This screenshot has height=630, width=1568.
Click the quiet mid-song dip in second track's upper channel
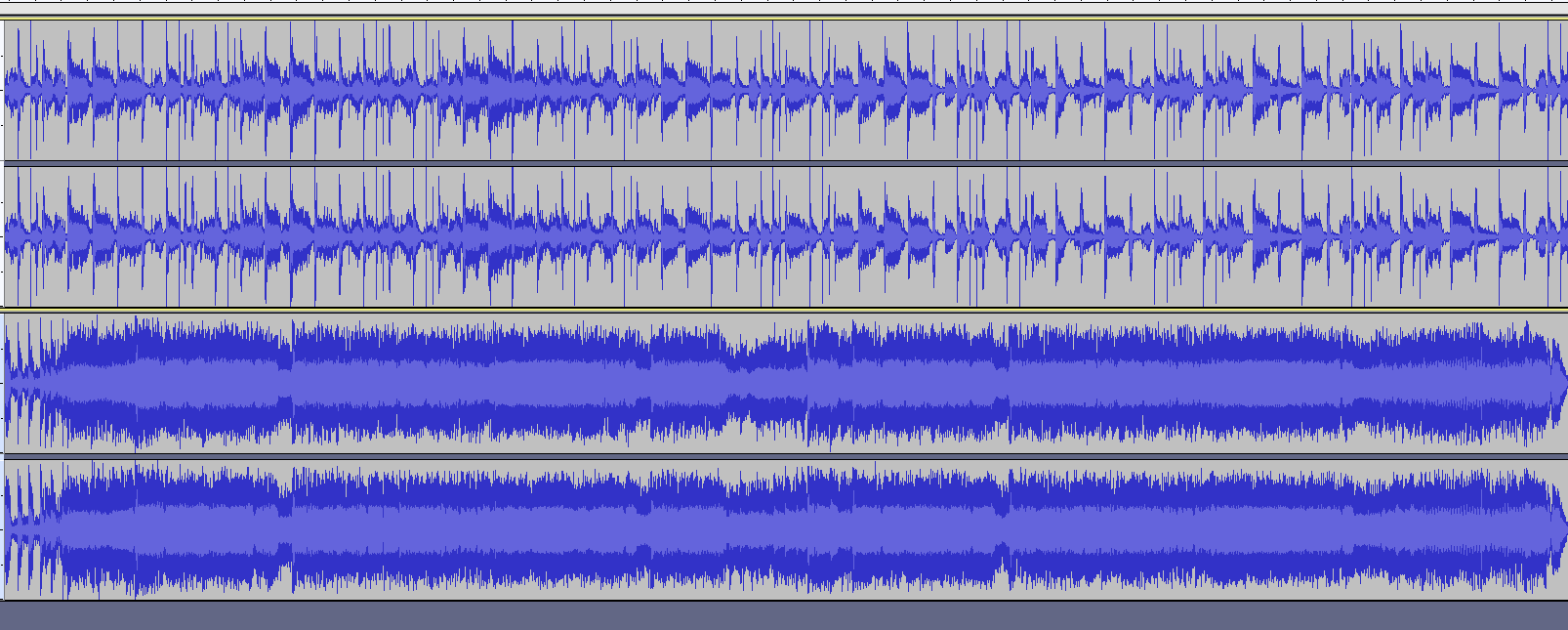(767, 382)
